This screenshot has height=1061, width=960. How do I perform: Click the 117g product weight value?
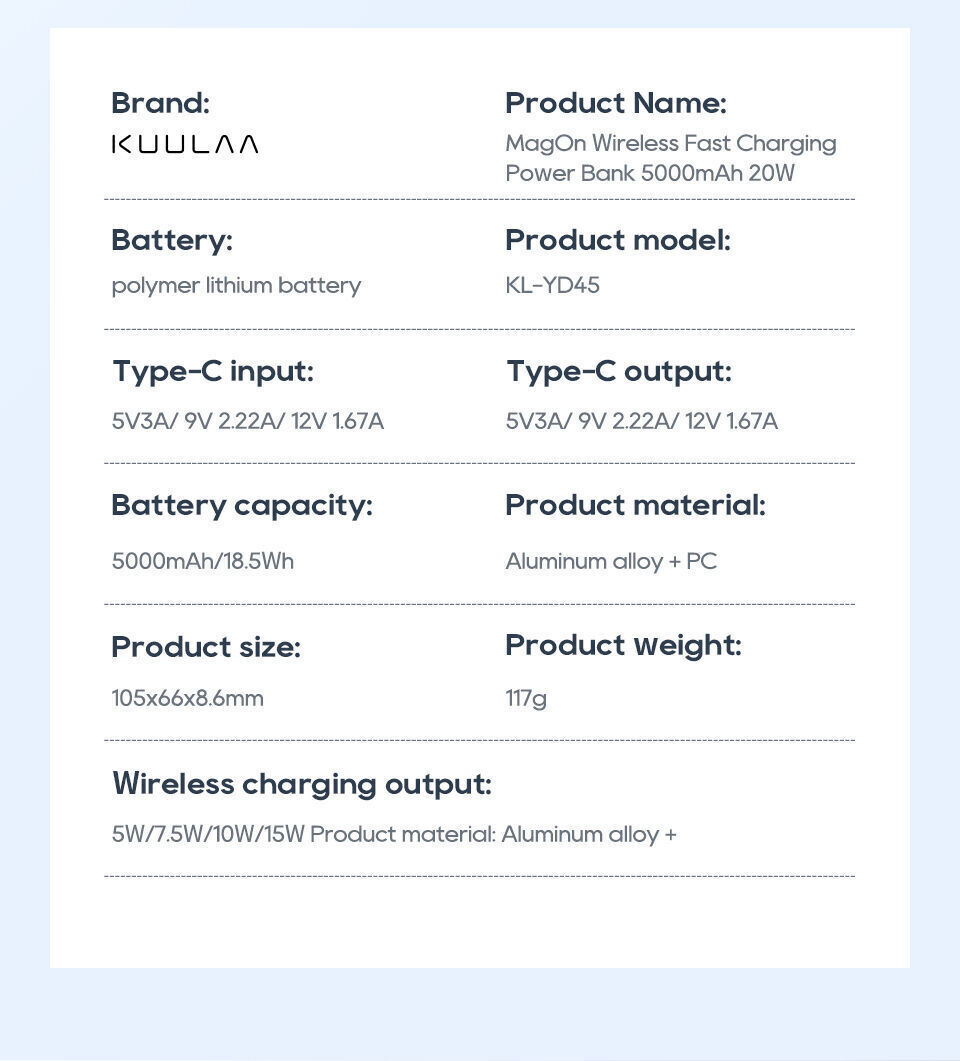click(526, 698)
